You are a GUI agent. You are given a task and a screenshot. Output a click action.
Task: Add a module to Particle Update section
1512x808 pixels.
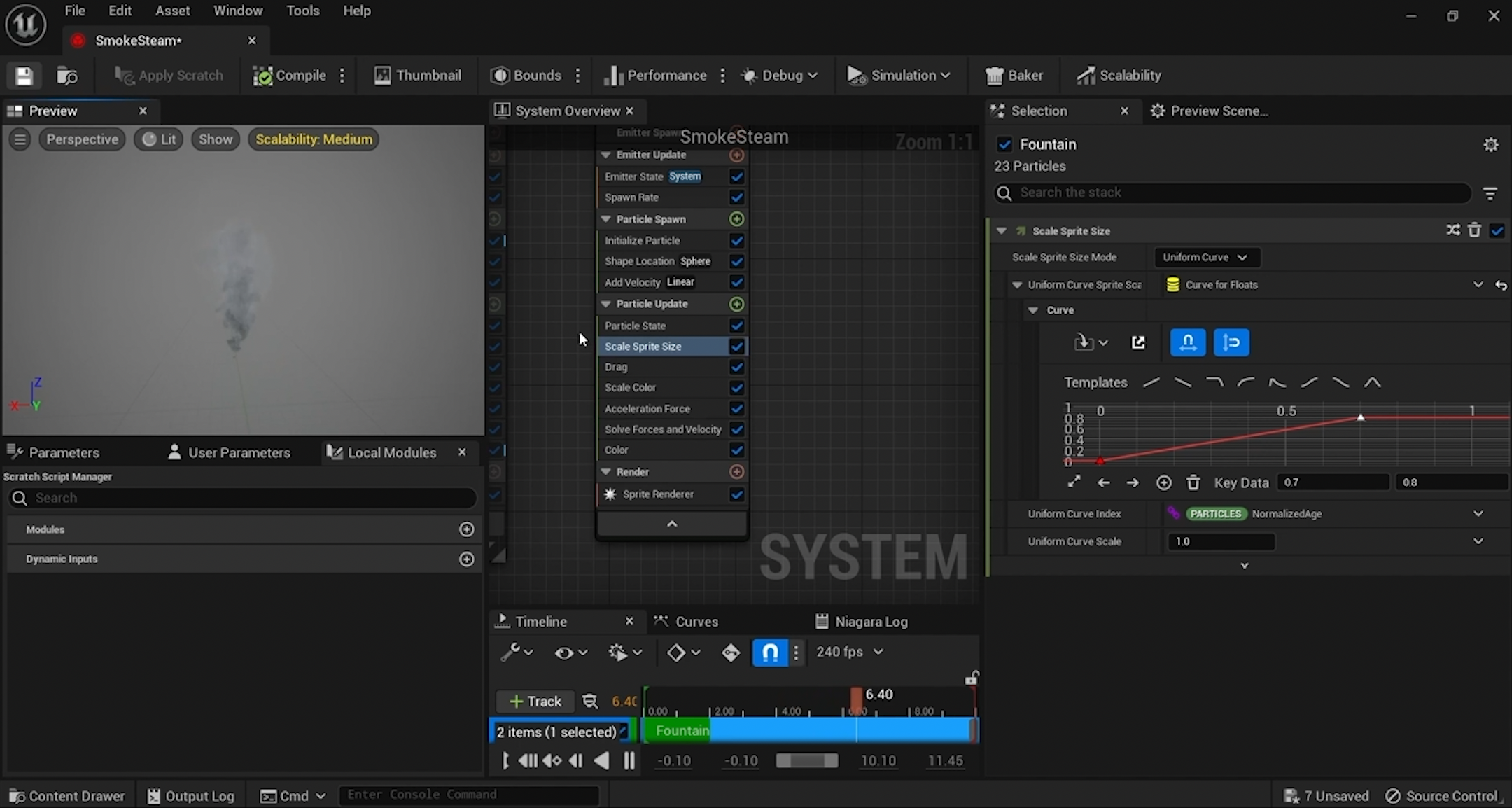click(x=736, y=304)
